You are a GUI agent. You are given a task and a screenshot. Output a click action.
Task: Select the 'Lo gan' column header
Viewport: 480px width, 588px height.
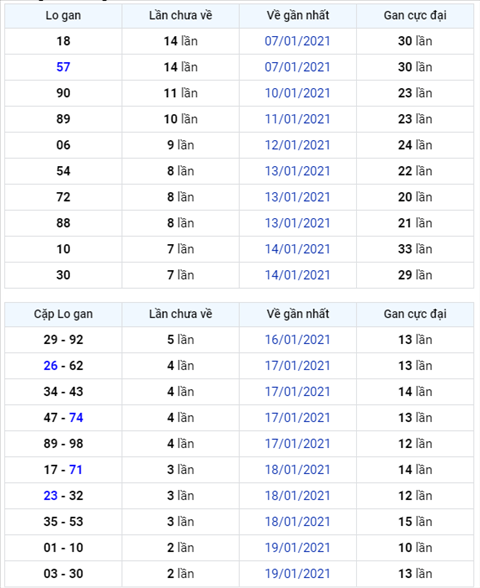coord(63,15)
